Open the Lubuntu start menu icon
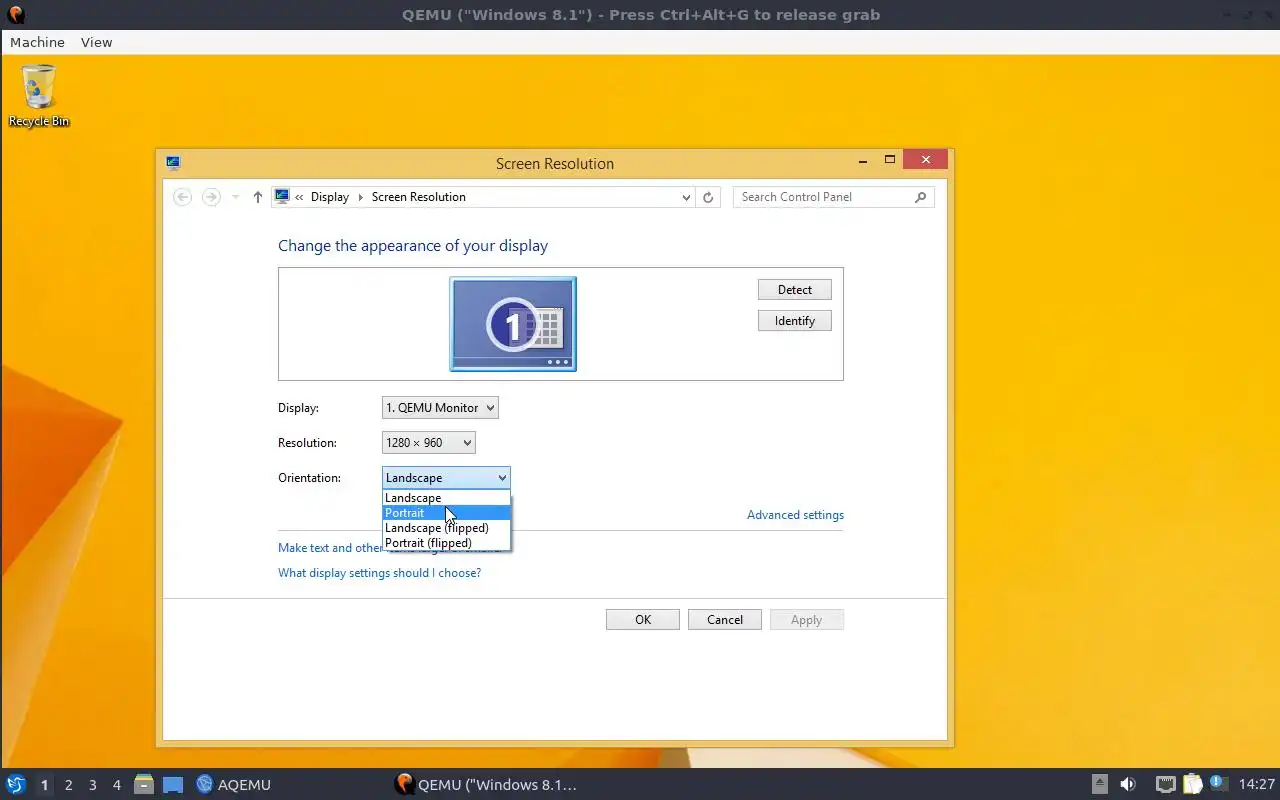Image resolution: width=1280 pixels, height=800 pixels. (16, 784)
